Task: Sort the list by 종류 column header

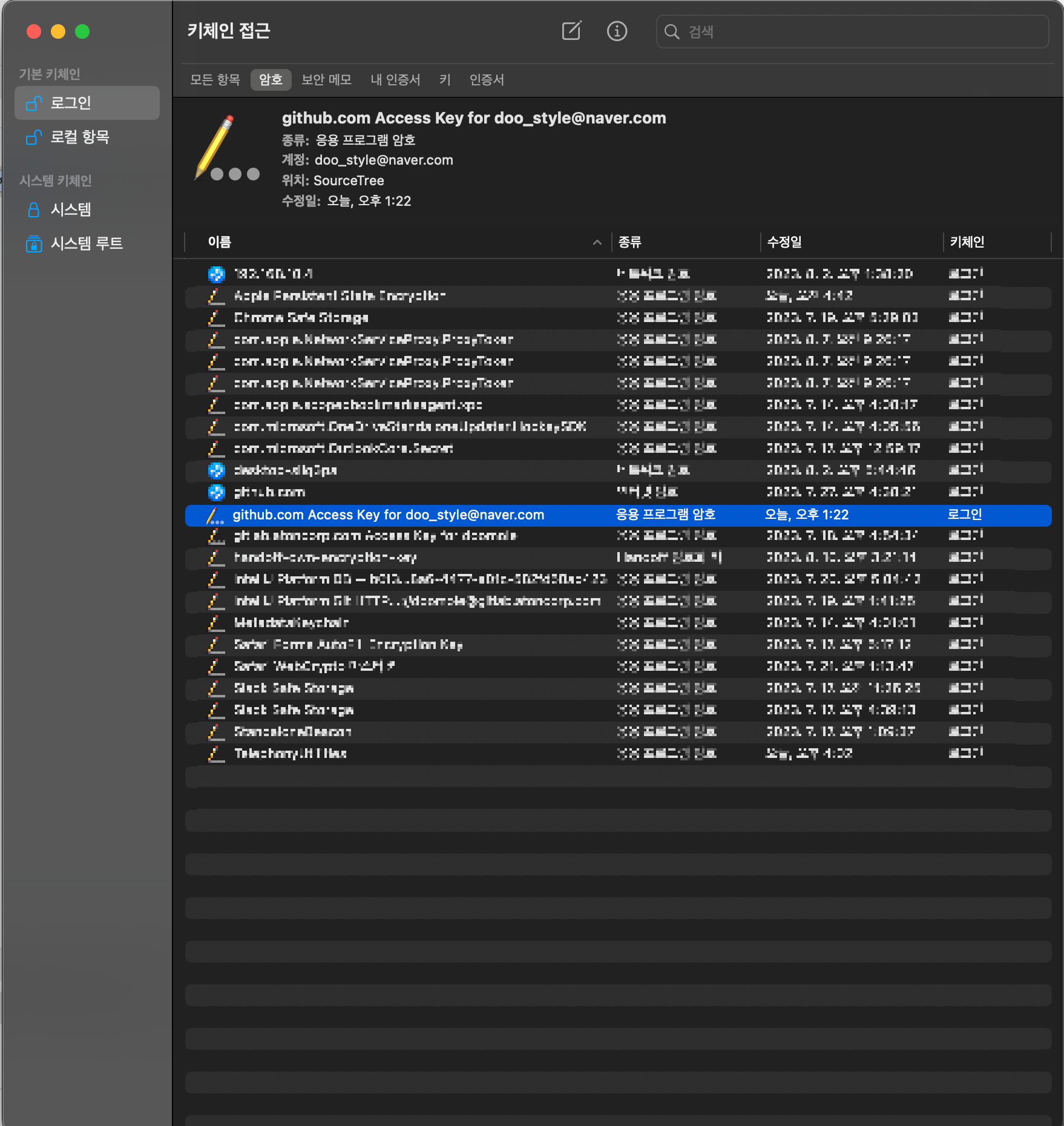Action: (x=629, y=242)
